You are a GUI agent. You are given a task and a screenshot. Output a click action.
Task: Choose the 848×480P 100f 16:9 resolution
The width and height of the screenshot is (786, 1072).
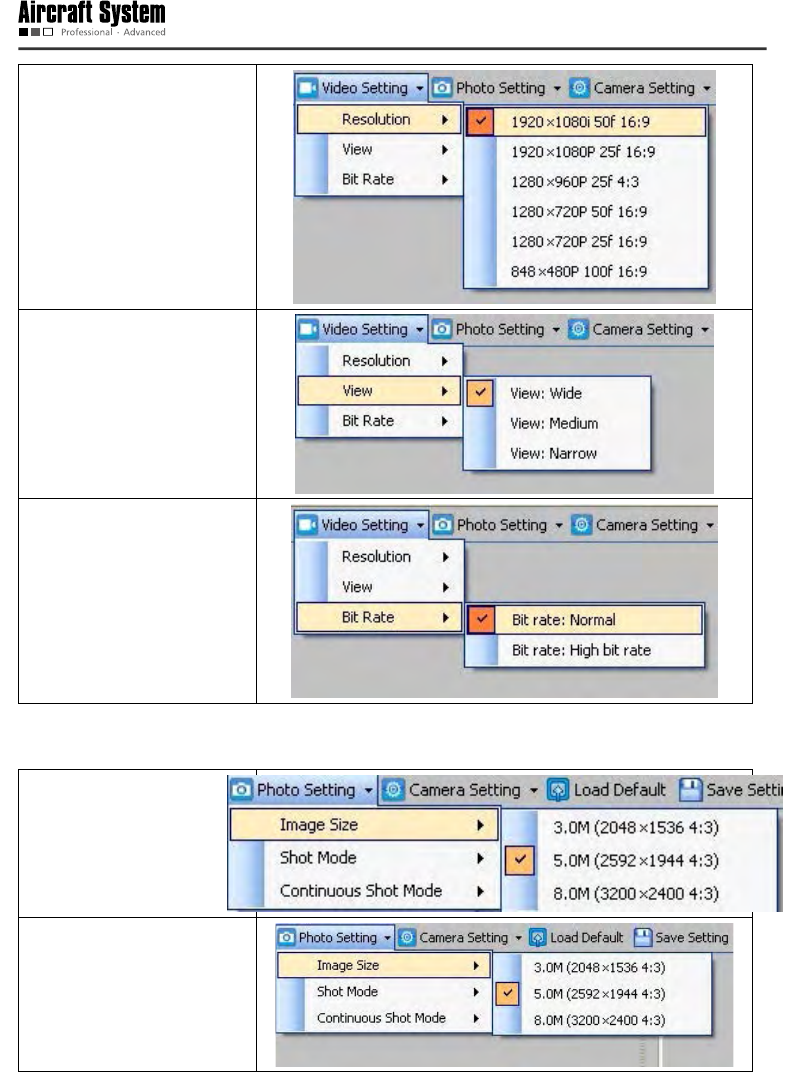click(579, 271)
